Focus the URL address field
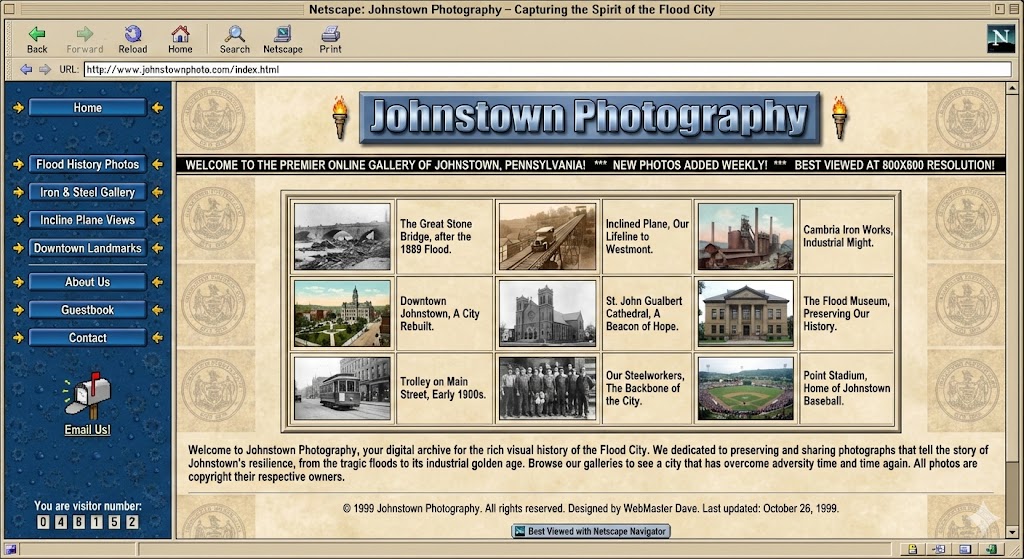 tap(547, 69)
